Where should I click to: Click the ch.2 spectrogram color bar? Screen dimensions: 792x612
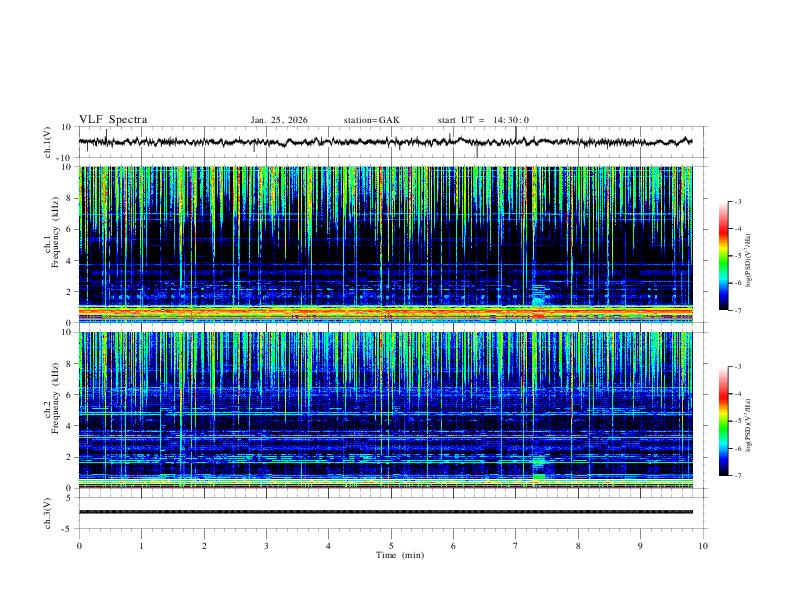pos(723,421)
